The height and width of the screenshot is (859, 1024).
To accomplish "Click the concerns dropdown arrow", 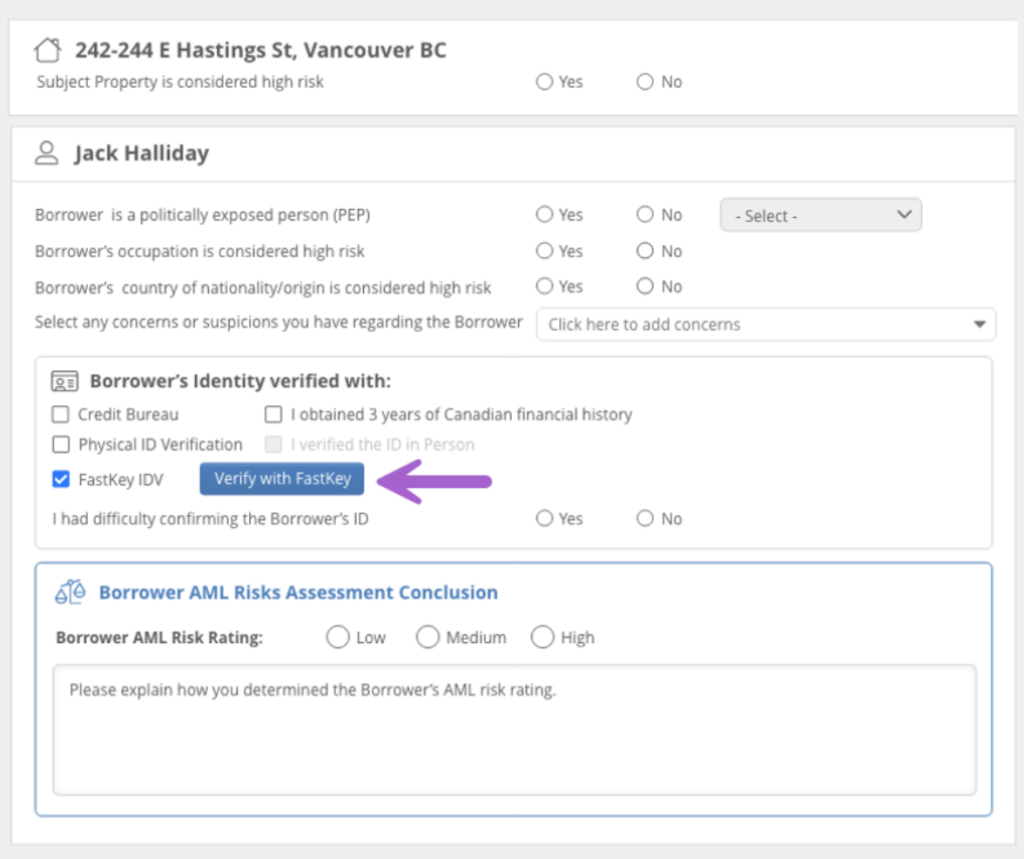I will [x=977, y=324].
